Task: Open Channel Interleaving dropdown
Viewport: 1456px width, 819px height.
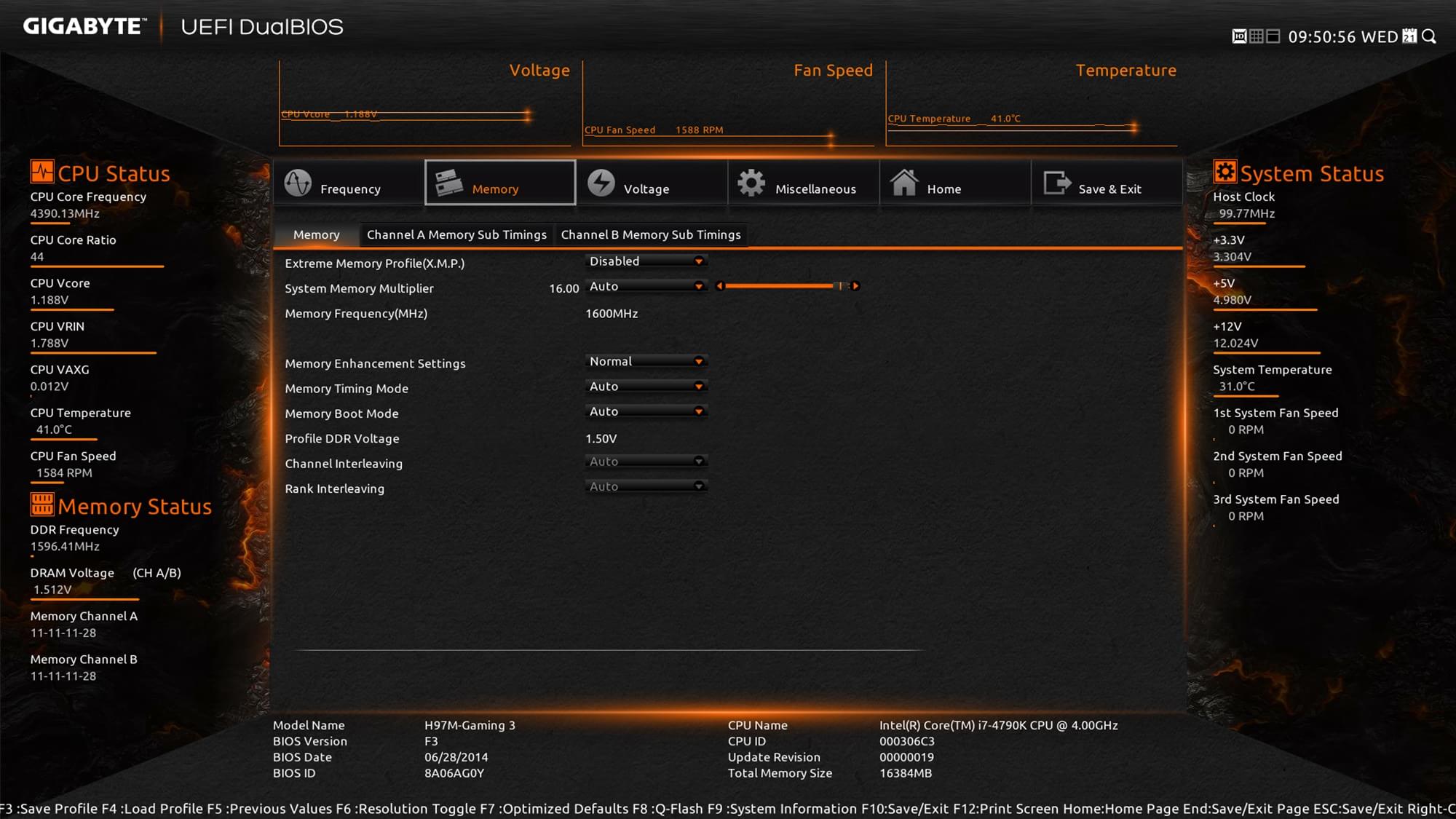Action: pyautogui.click(x=646, y=462)
